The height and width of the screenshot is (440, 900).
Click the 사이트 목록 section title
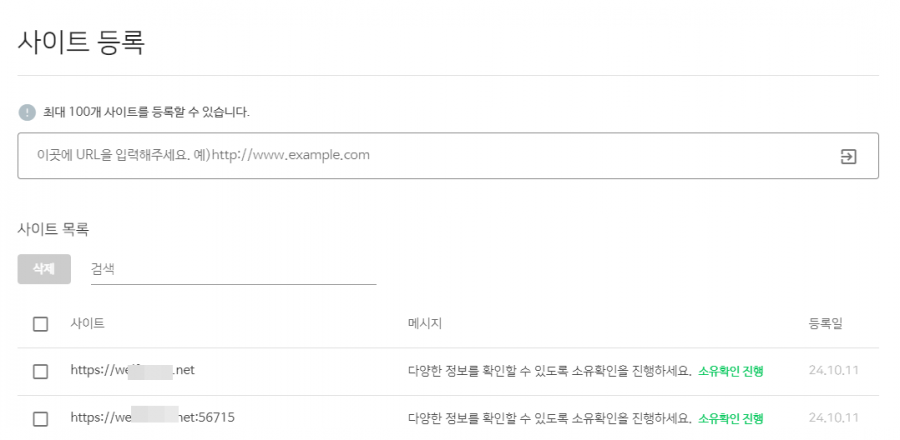pos(53,229)
